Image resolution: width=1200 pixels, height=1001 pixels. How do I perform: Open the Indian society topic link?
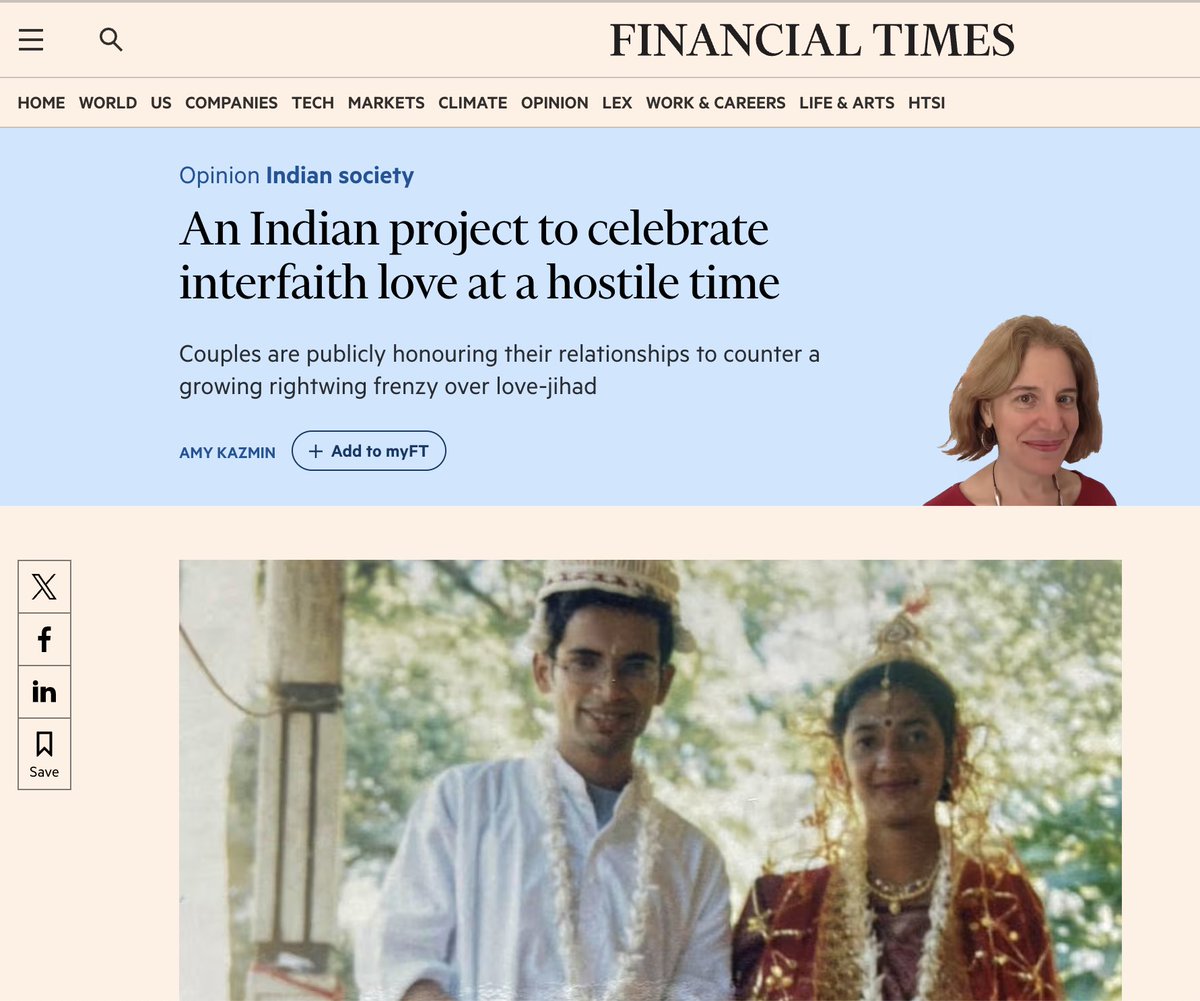click(x=340, y=176)
